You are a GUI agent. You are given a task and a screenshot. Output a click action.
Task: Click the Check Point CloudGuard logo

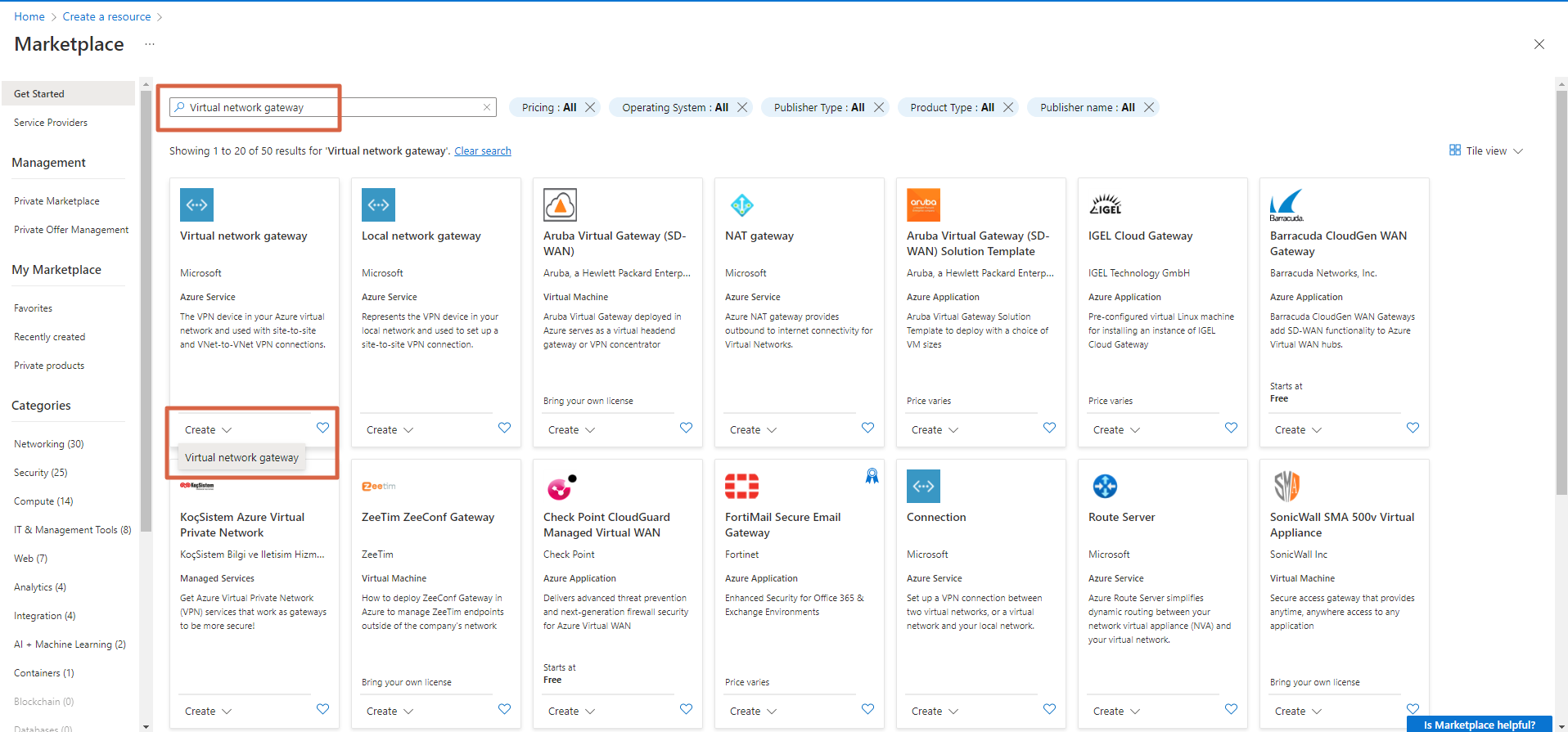pos(561,487)
